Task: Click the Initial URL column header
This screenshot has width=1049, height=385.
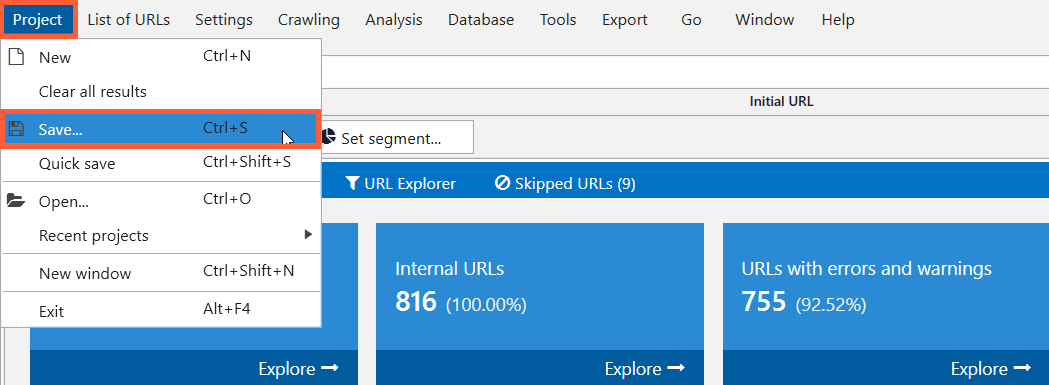Action: [781, 102]
